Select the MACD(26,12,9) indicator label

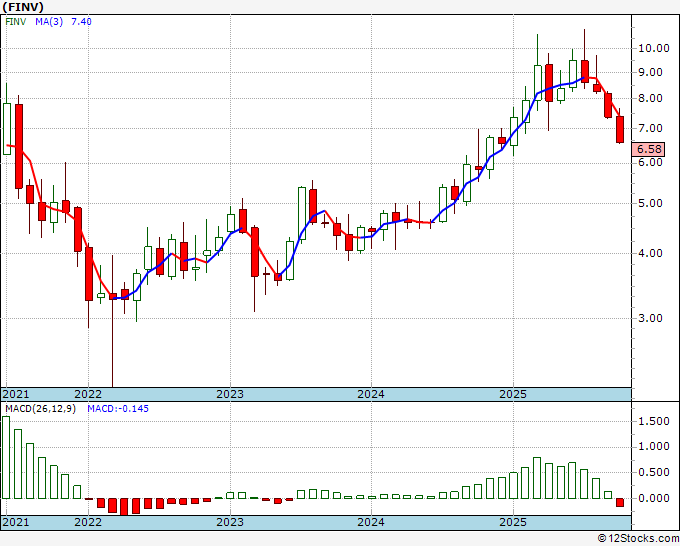[40, 409]
